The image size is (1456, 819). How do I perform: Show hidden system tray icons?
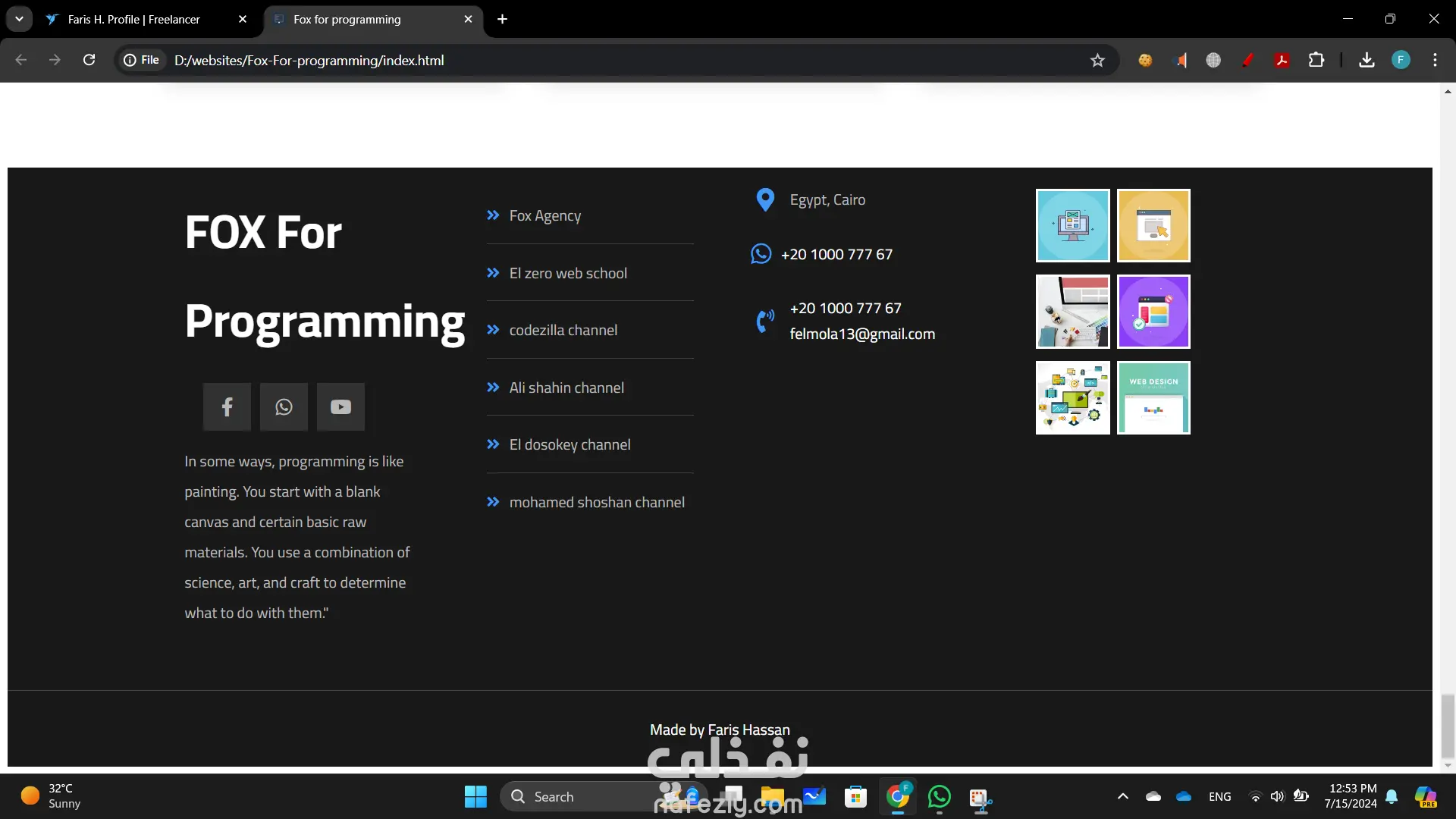(x=1123, y=796)
